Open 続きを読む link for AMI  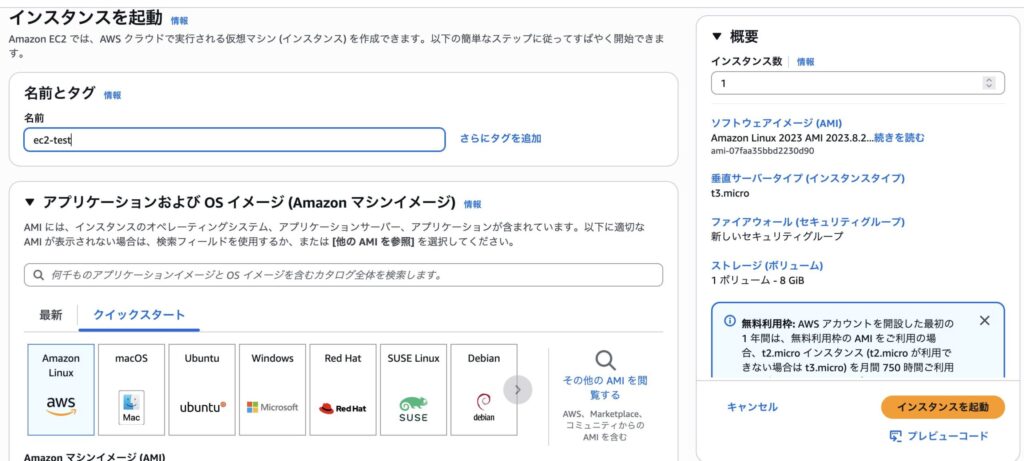(899, 138)
